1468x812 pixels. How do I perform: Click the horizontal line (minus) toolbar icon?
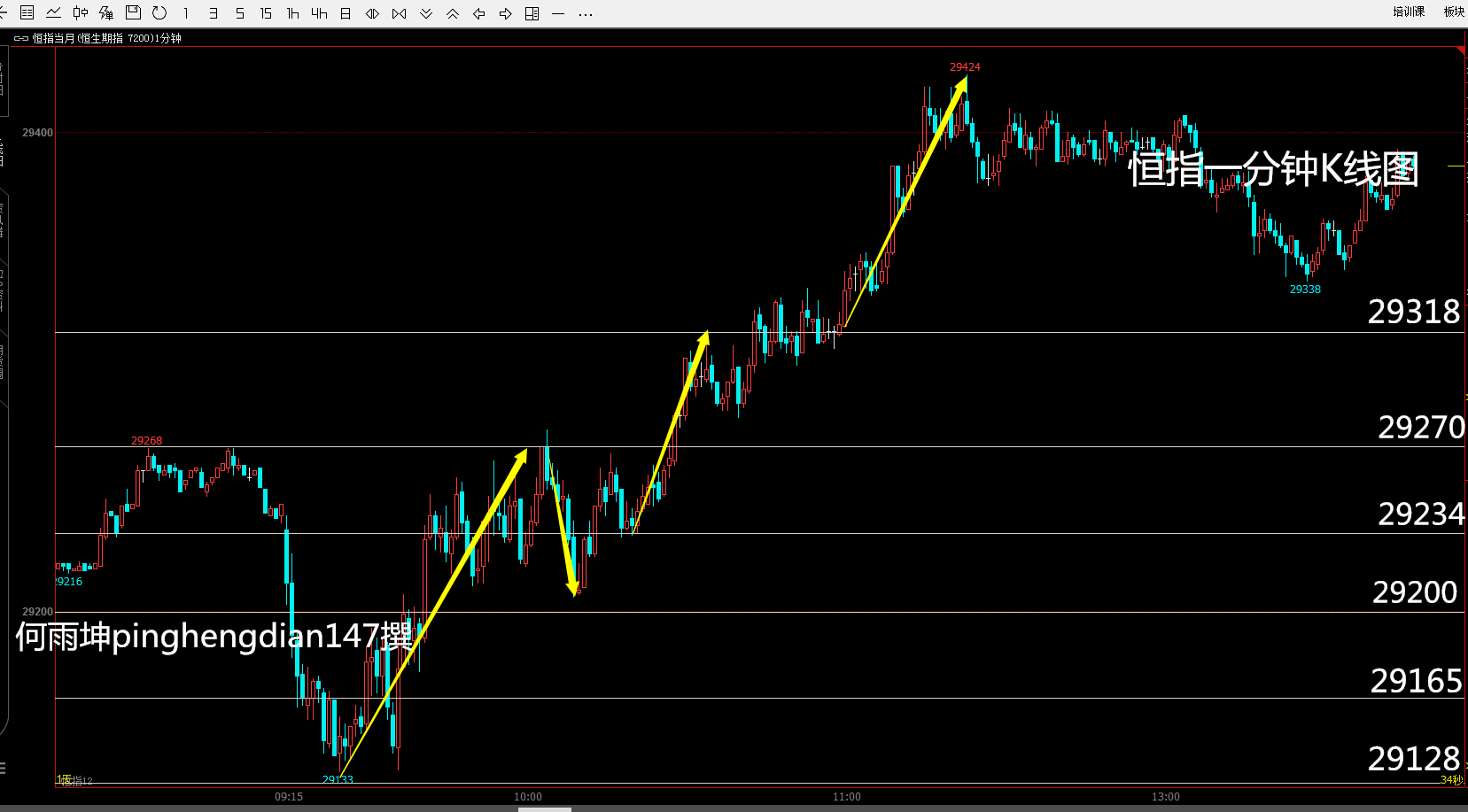coord(558,13)
